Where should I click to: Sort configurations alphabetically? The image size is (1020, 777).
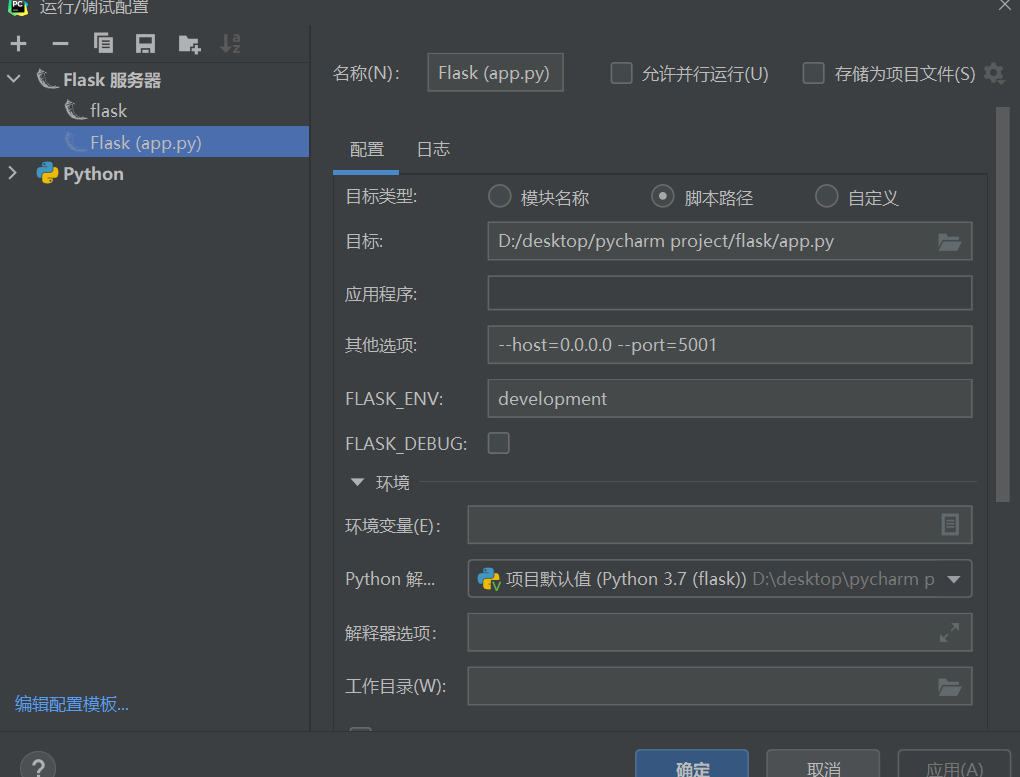point(231,43)
